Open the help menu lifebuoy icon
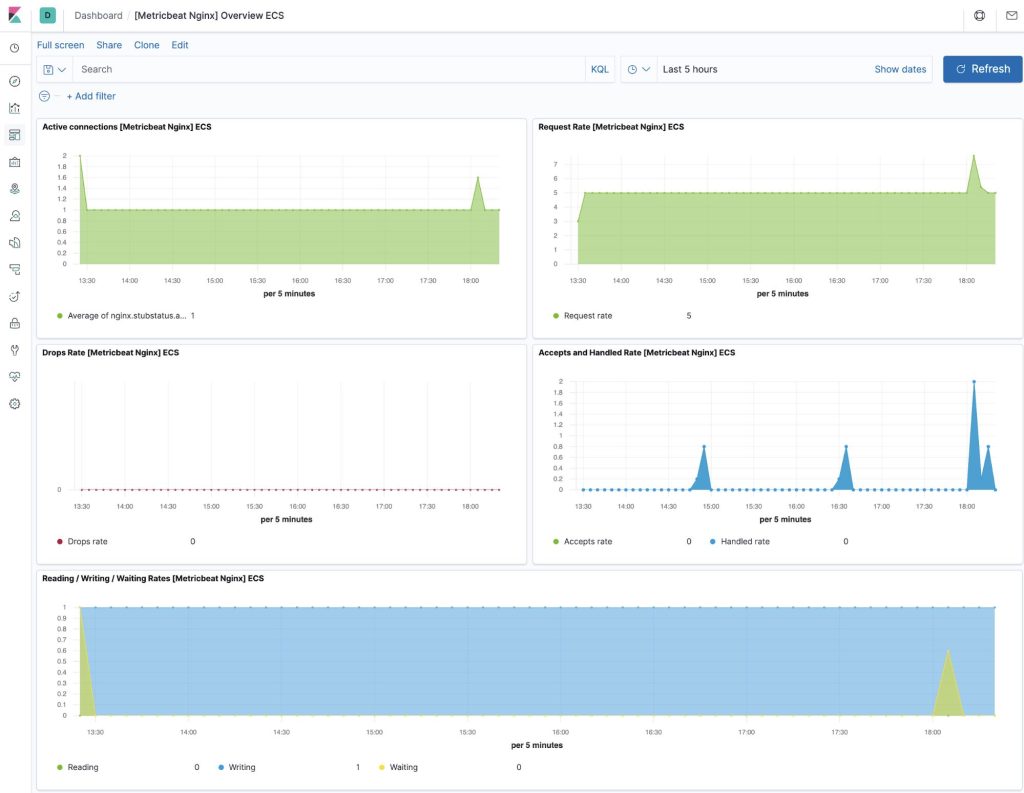 [979, 15]
